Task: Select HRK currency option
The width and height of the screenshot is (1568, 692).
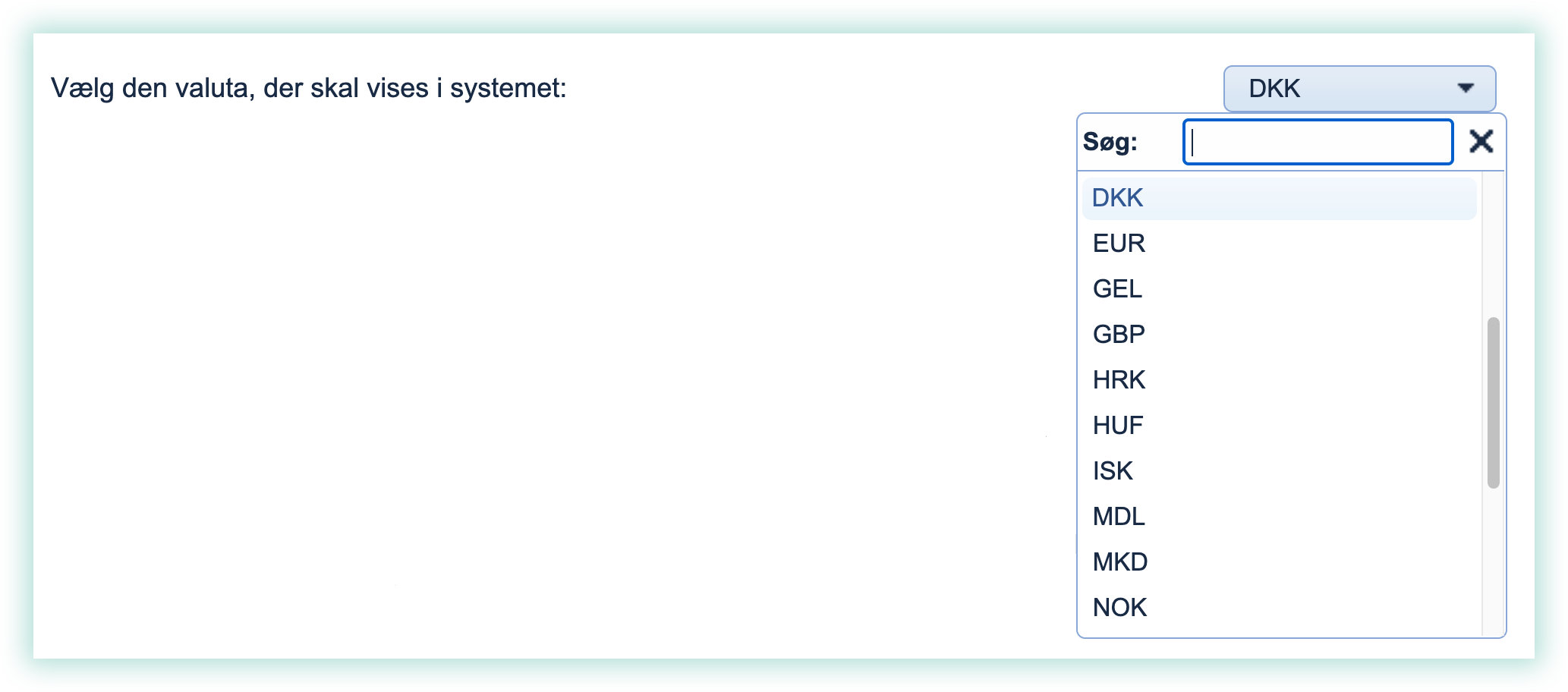Action: coord(1119,379)
